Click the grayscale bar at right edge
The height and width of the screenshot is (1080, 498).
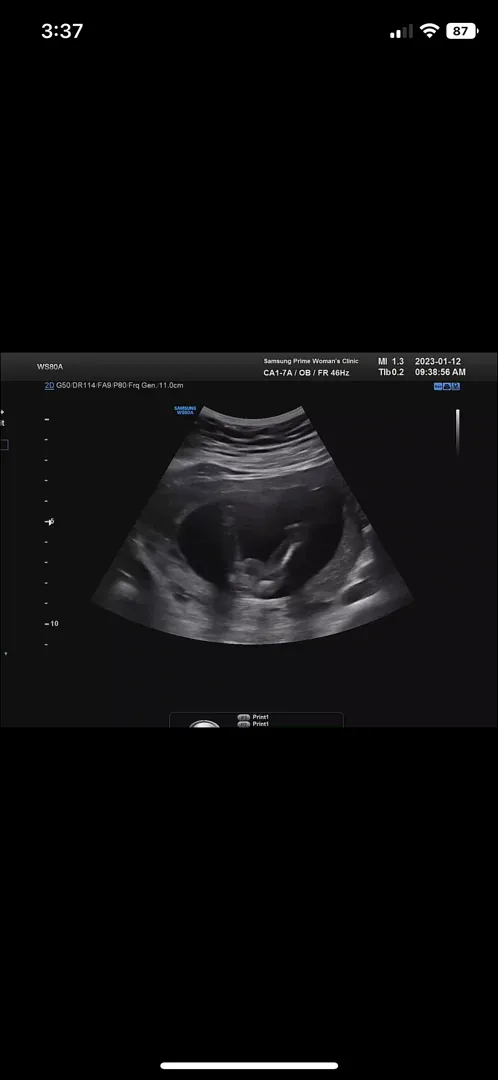[x=457, y=432]
